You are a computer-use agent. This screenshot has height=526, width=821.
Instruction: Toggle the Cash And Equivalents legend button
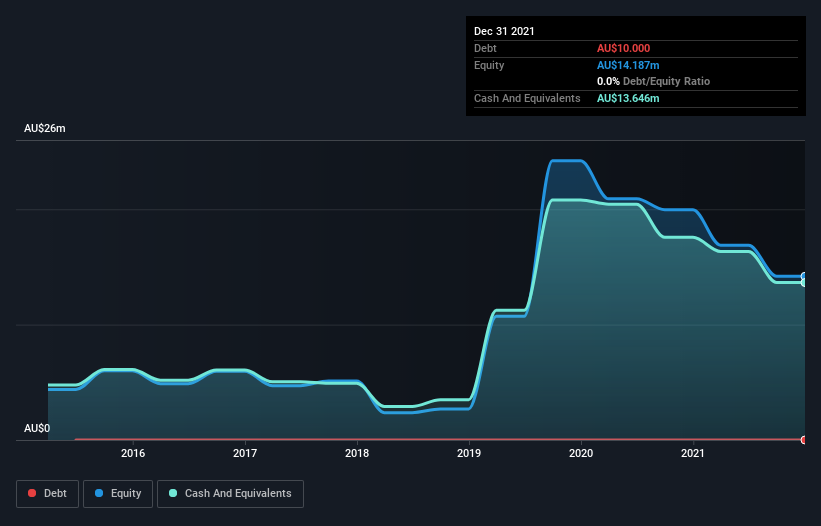tap(230, 494)
